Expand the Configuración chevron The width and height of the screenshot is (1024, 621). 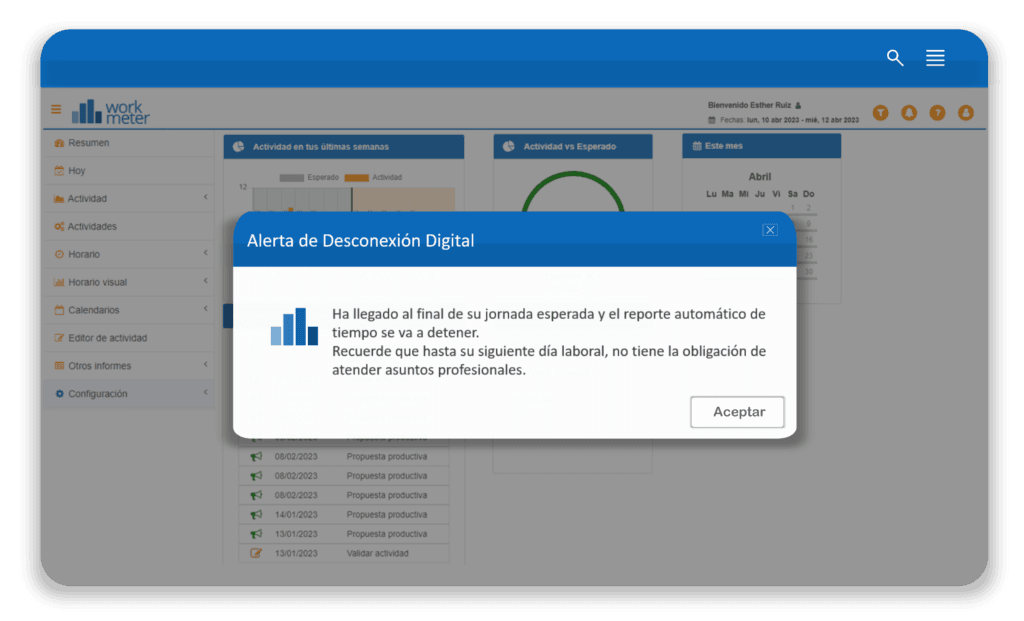[206, 393]
